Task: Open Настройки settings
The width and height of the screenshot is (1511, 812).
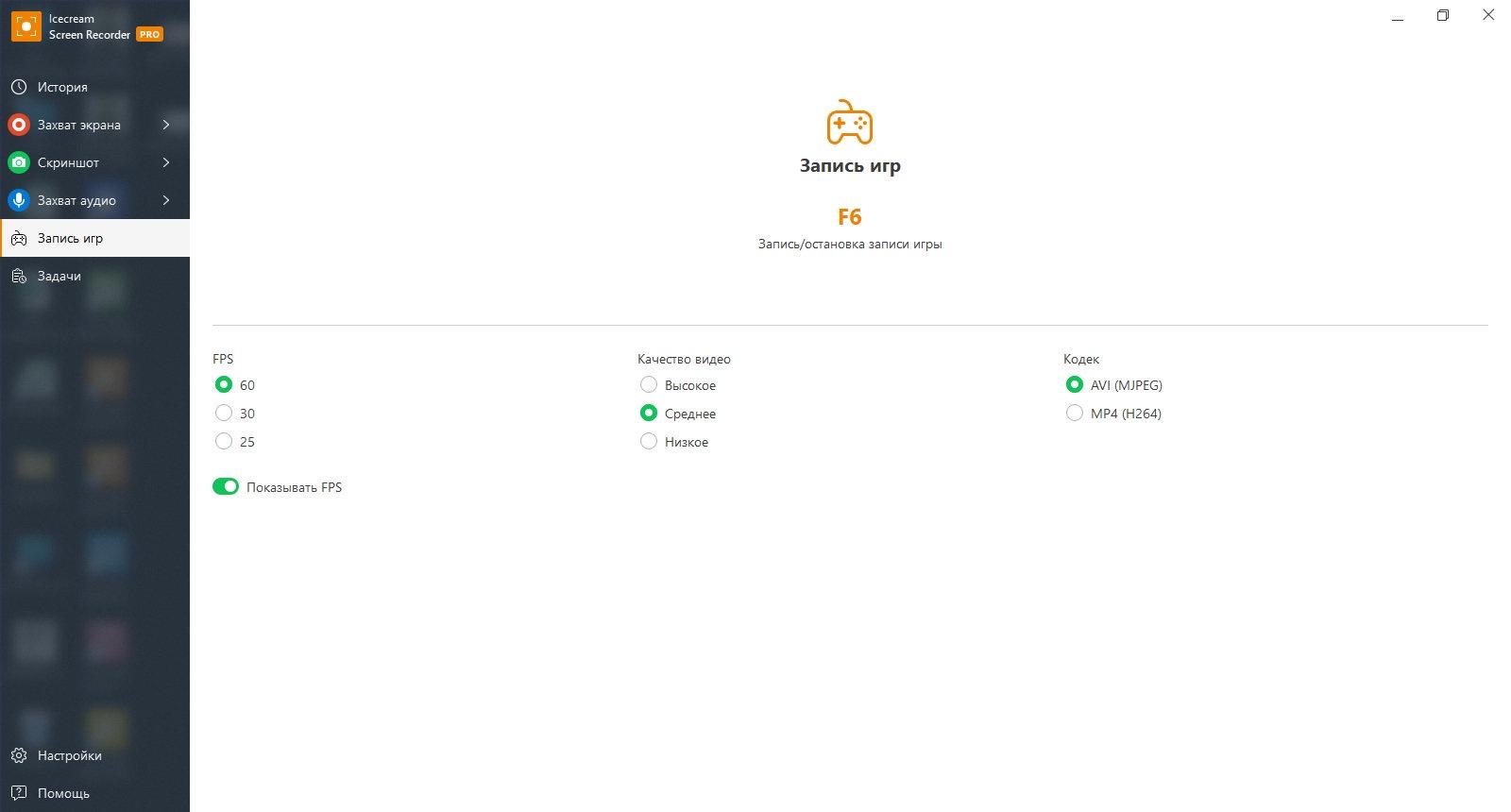Action: tap(94, 755)
